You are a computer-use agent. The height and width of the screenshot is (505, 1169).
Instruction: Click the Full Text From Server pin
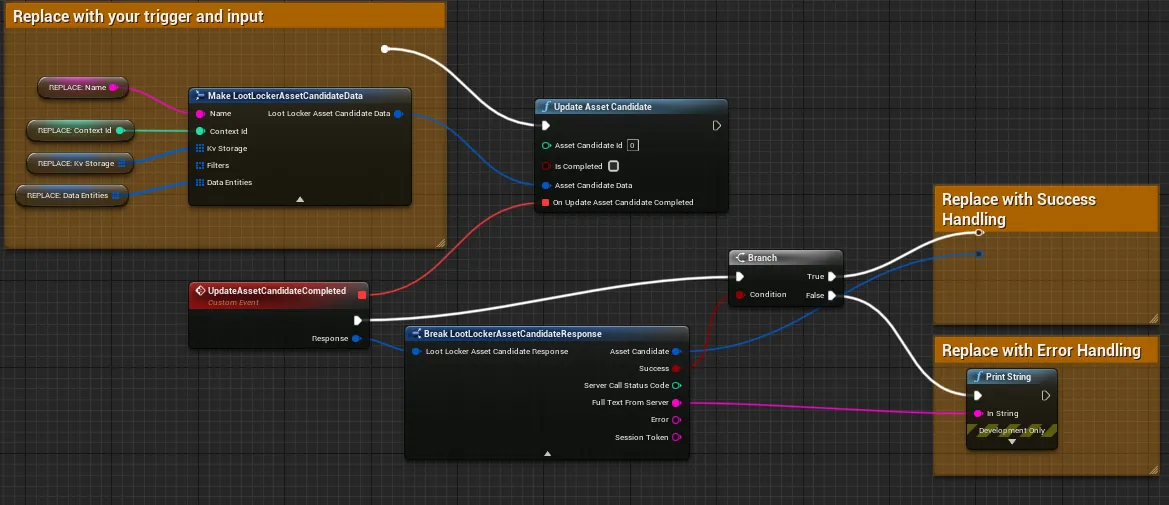(676, 403)
